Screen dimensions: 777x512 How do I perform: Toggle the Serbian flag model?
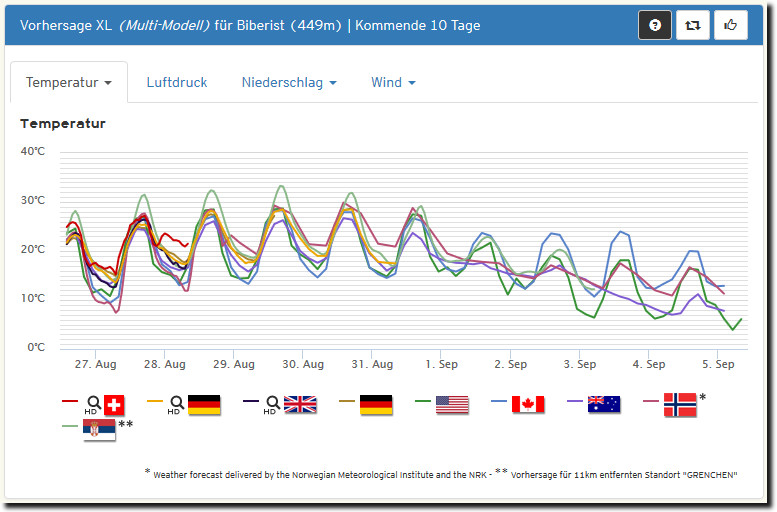(99, 430)
